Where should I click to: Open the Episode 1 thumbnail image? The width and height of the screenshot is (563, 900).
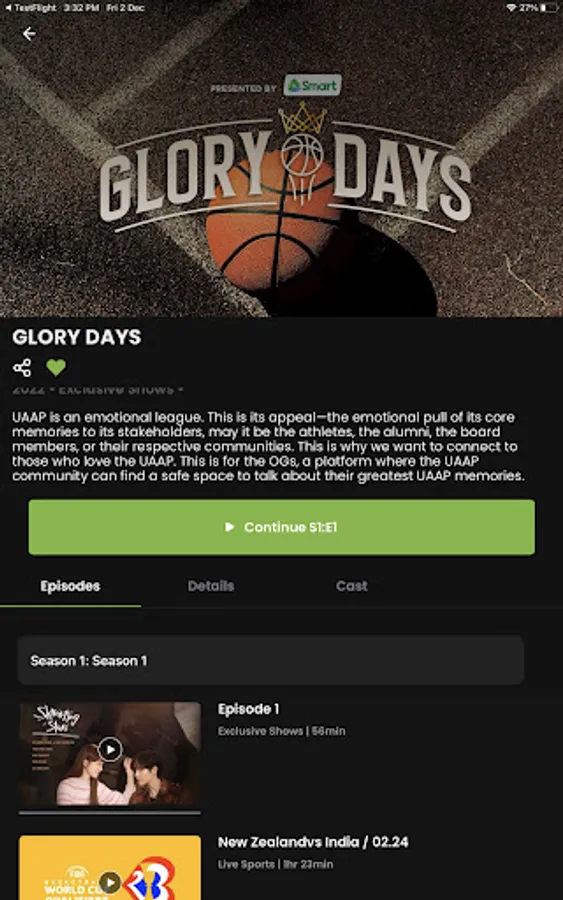click(110, 754)
